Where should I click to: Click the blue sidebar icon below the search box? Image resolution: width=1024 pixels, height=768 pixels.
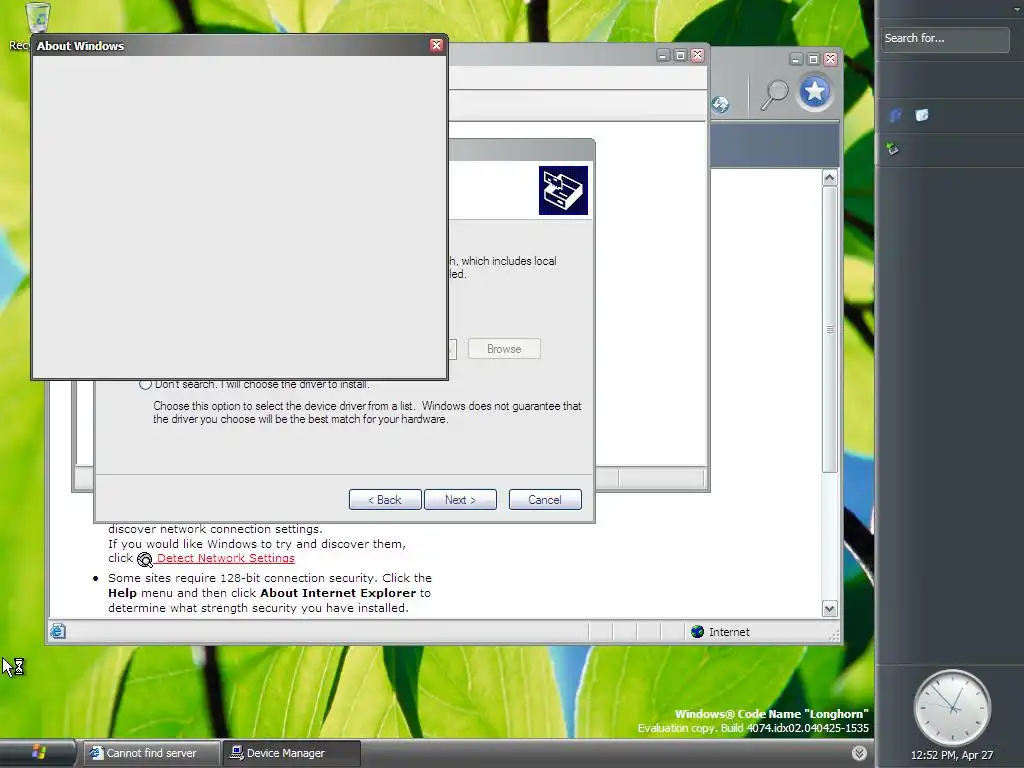[895, 116]
